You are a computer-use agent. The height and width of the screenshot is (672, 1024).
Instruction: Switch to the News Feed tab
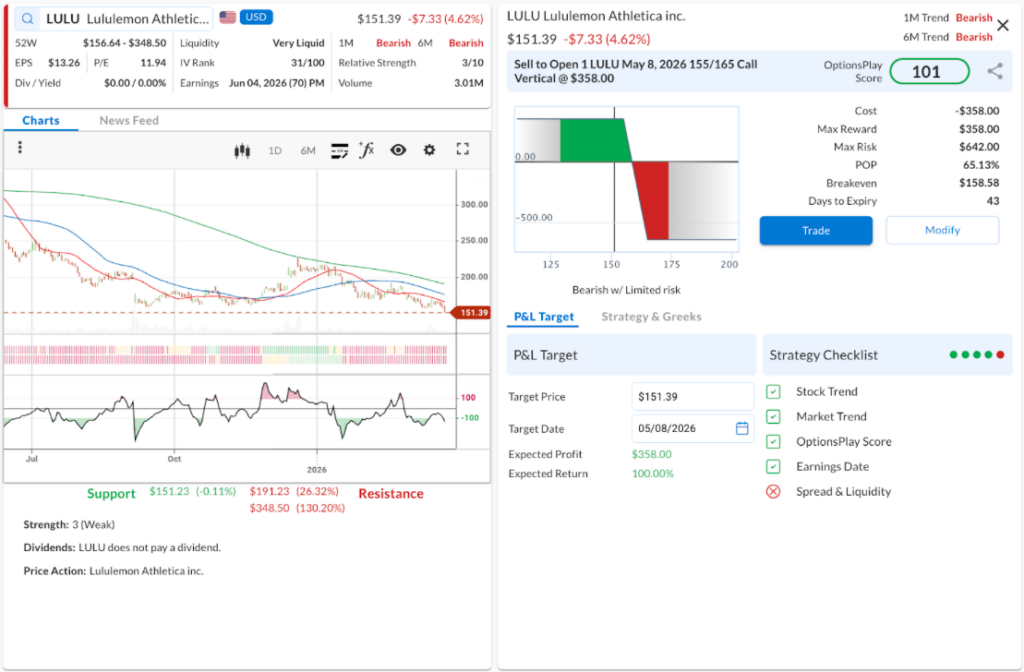click(129, 121)
